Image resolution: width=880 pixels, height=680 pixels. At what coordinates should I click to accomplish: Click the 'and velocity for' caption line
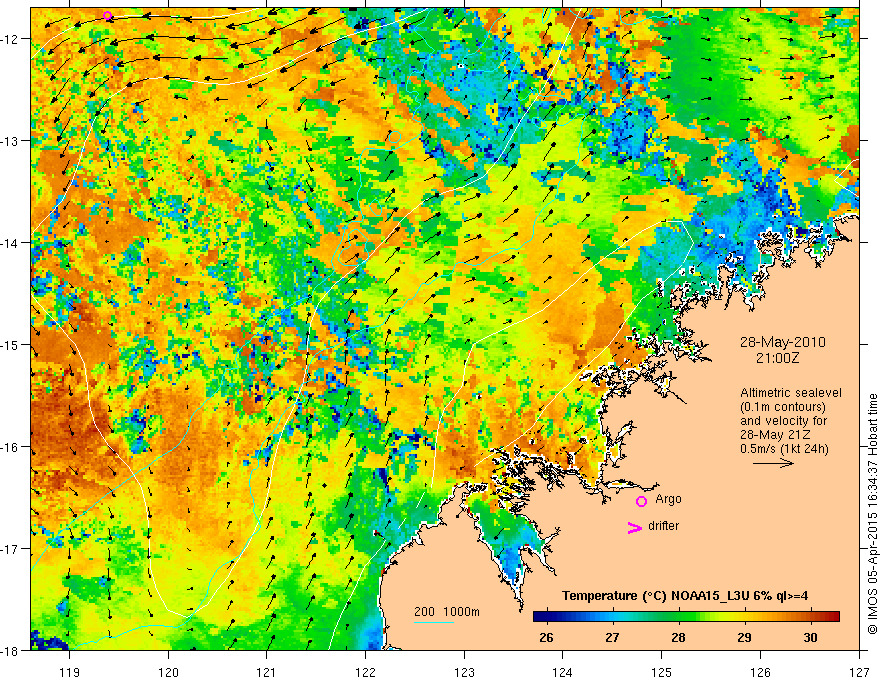pos(783,421)
